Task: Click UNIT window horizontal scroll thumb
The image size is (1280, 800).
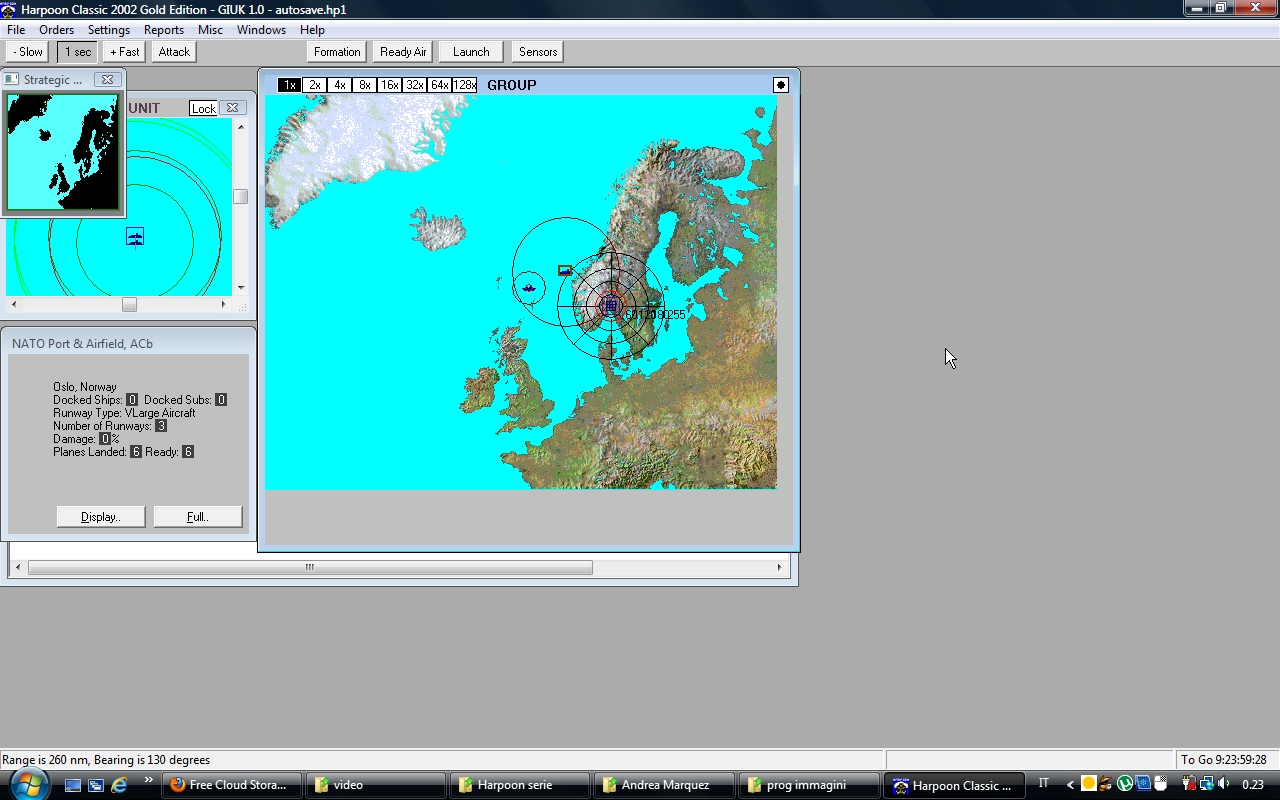Action: tap(129, 304)
